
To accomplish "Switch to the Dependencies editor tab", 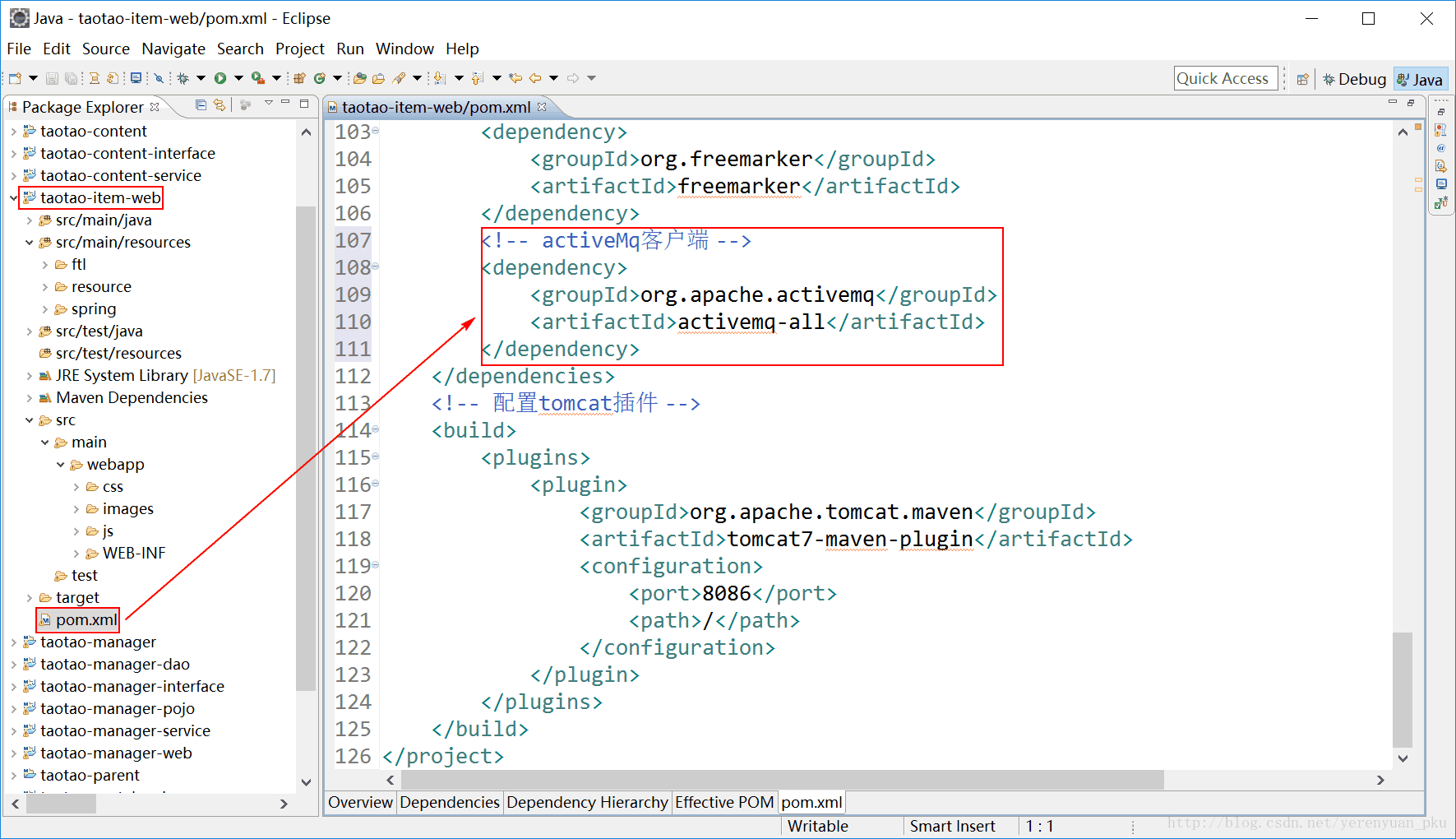I will [450, 802].
